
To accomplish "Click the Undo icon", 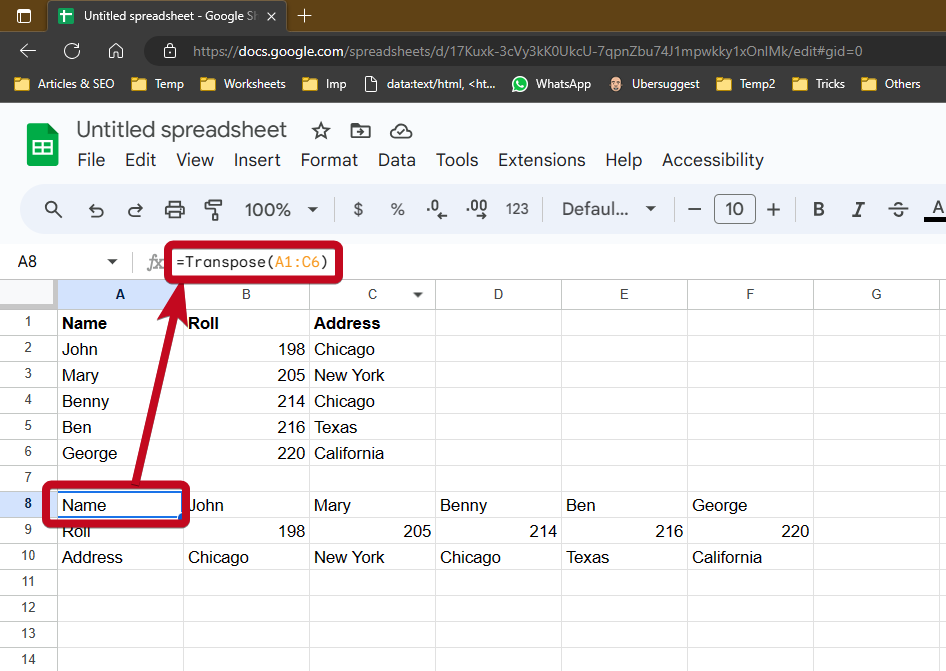I will (95, 210).
